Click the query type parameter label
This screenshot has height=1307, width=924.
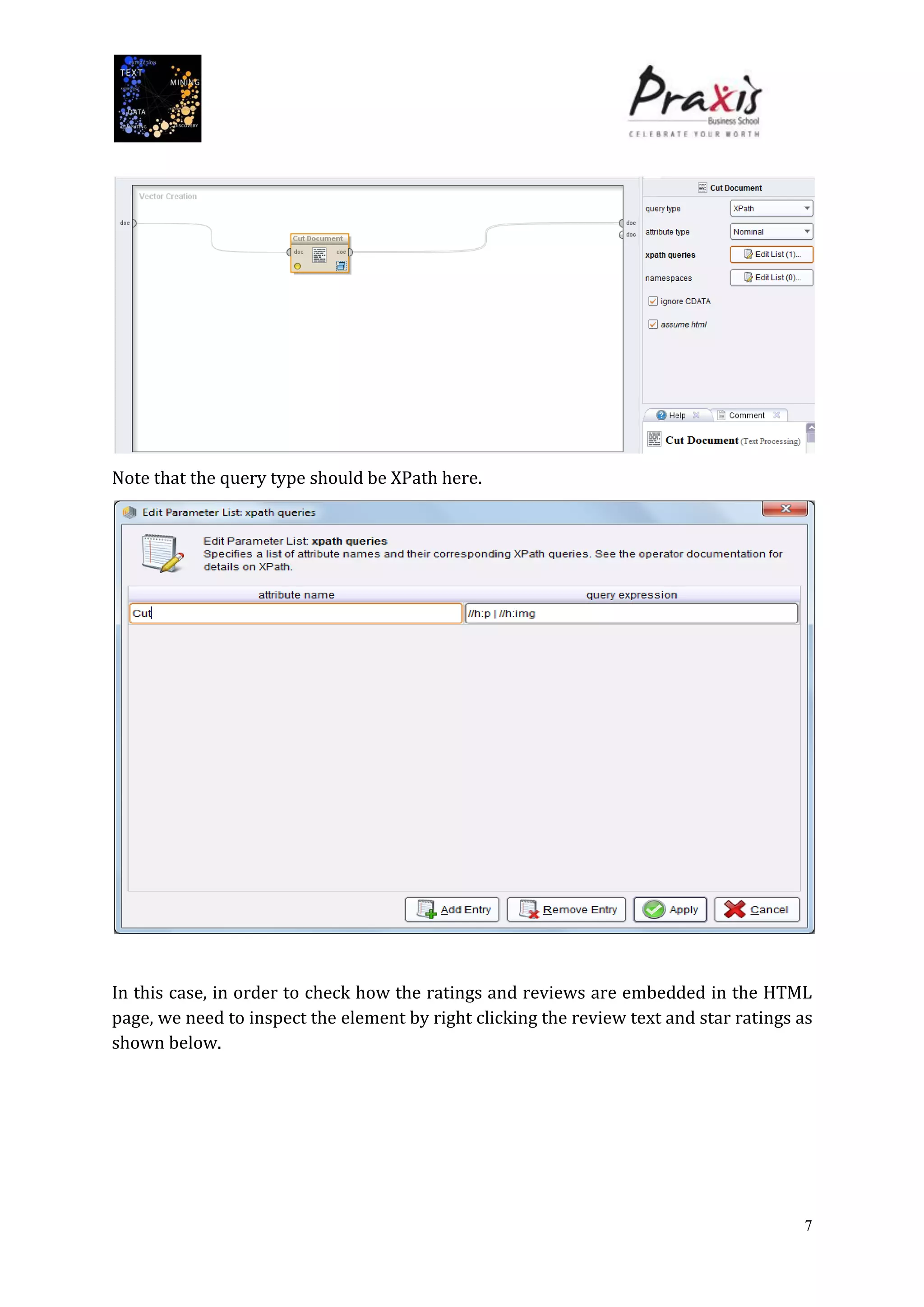(x=663, y=209)
